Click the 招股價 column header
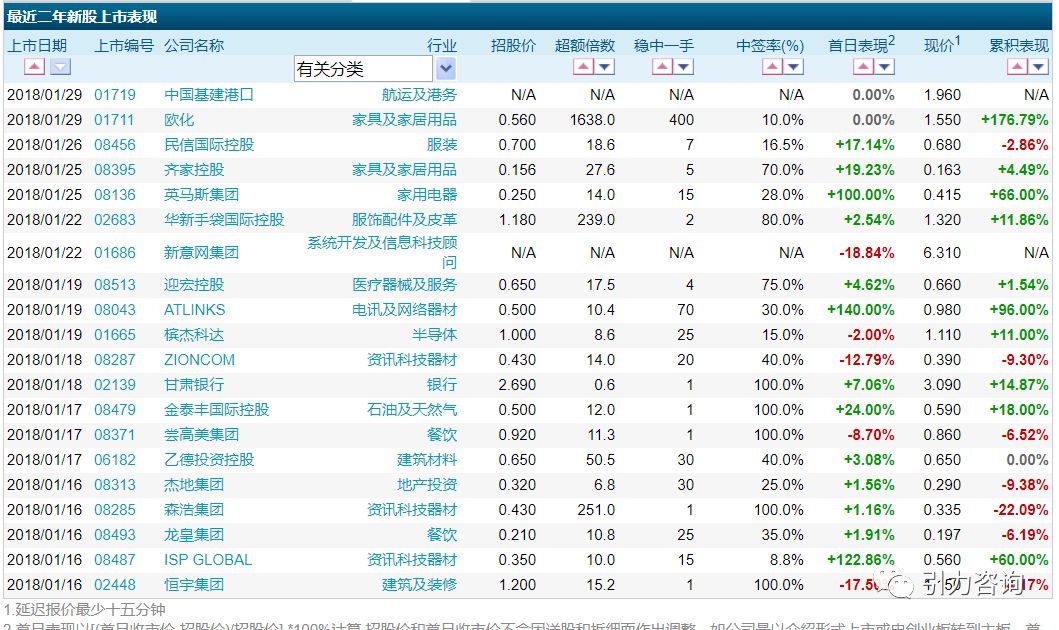The height and width of the screenshot is (630, 1059). pyautogui.click(x=513, y=45)
